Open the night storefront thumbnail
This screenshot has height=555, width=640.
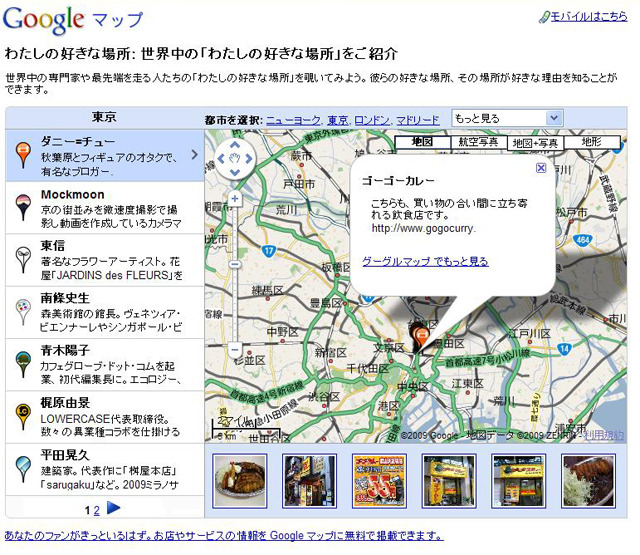click(309, 481)
